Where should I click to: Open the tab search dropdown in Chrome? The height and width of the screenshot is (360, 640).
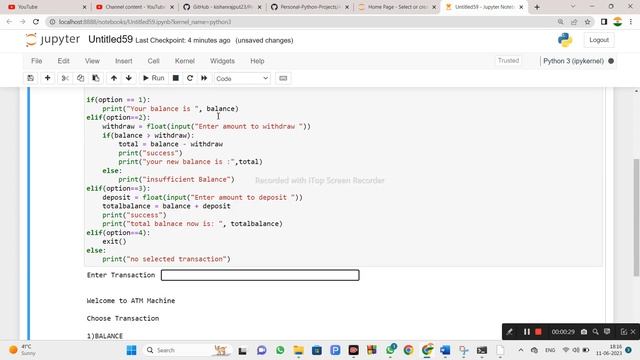(x=573, y=7)
